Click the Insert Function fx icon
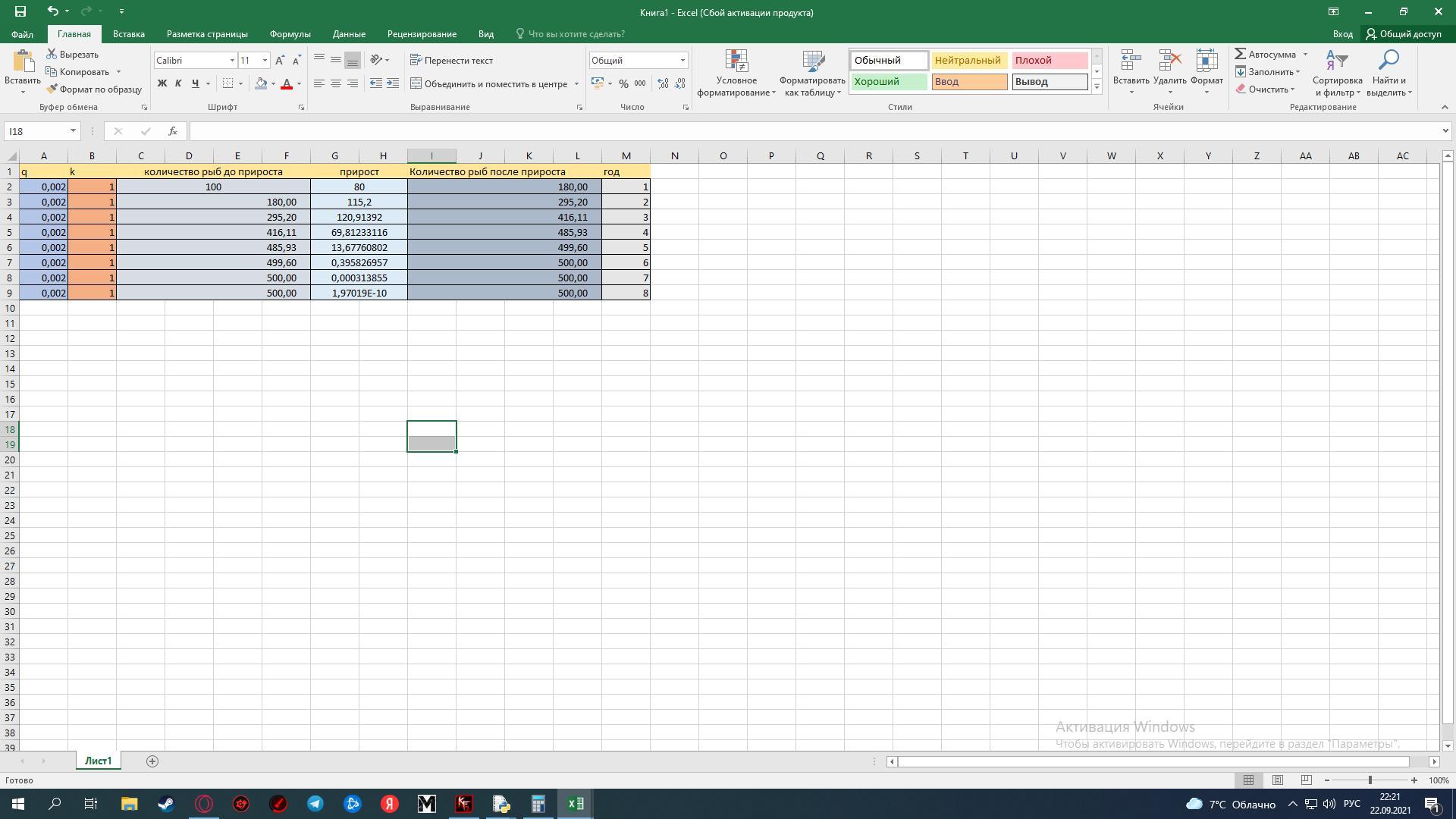This screenshot has height=819, width=1456. tap(173, 131)
